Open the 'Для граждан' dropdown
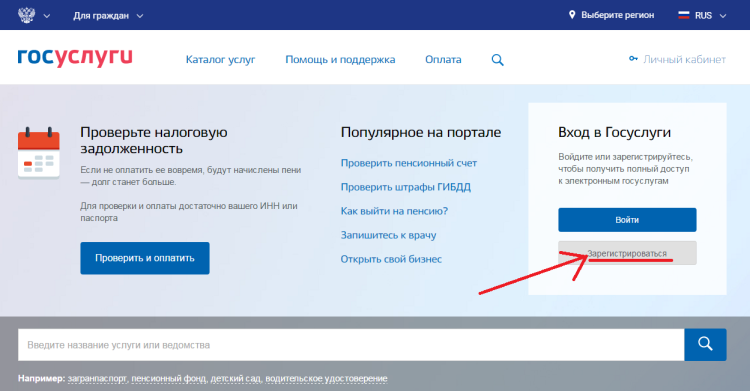Screen dimensions: 750x391 pos(108,16)
